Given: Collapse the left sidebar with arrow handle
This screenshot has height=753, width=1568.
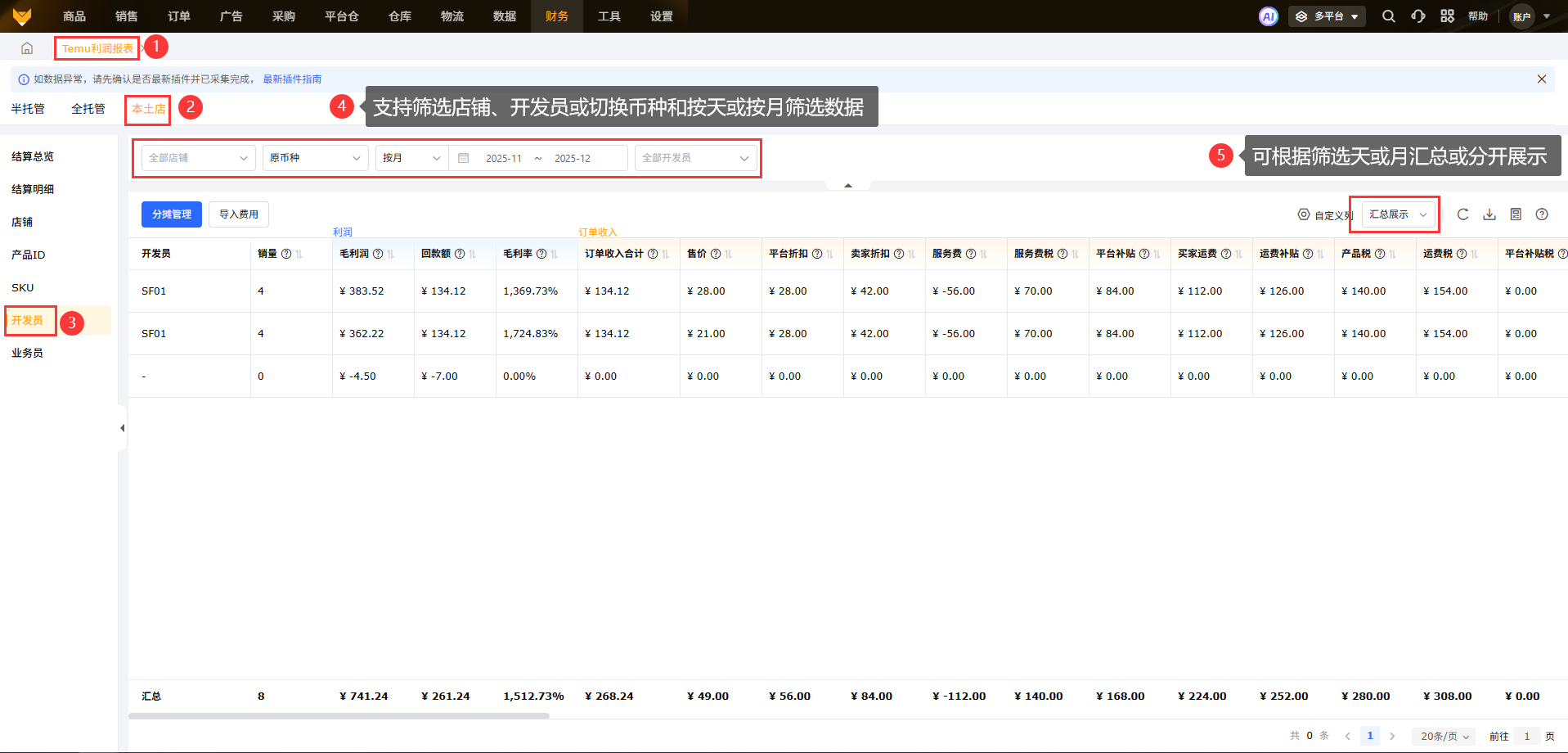Looking at the screenshot, I should point(122,428).
